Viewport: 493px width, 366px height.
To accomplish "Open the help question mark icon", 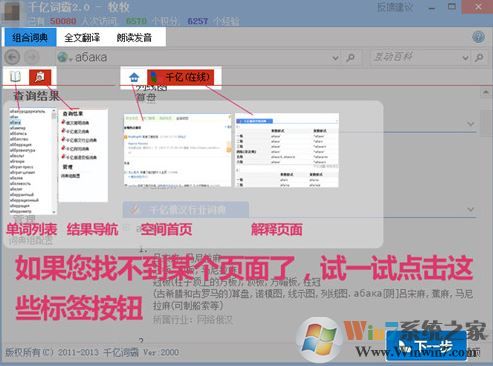I will click(x=478, y=37).
